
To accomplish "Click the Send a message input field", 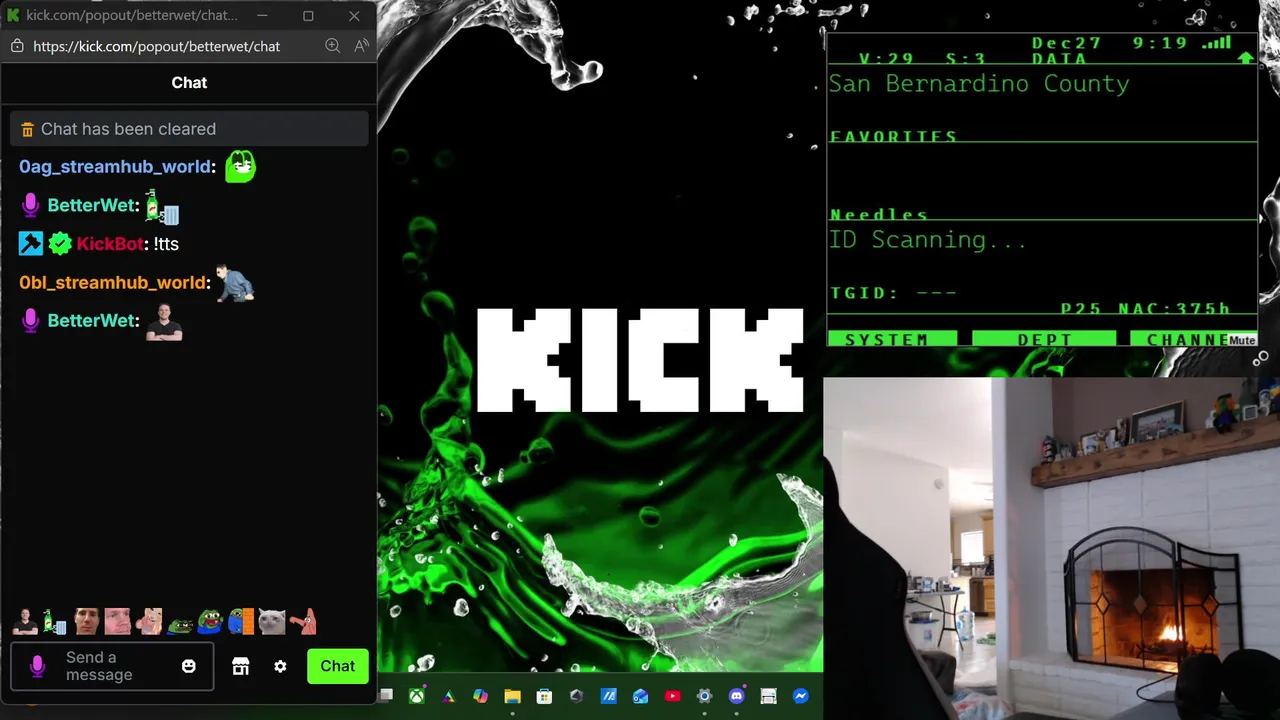I will 112,666.
